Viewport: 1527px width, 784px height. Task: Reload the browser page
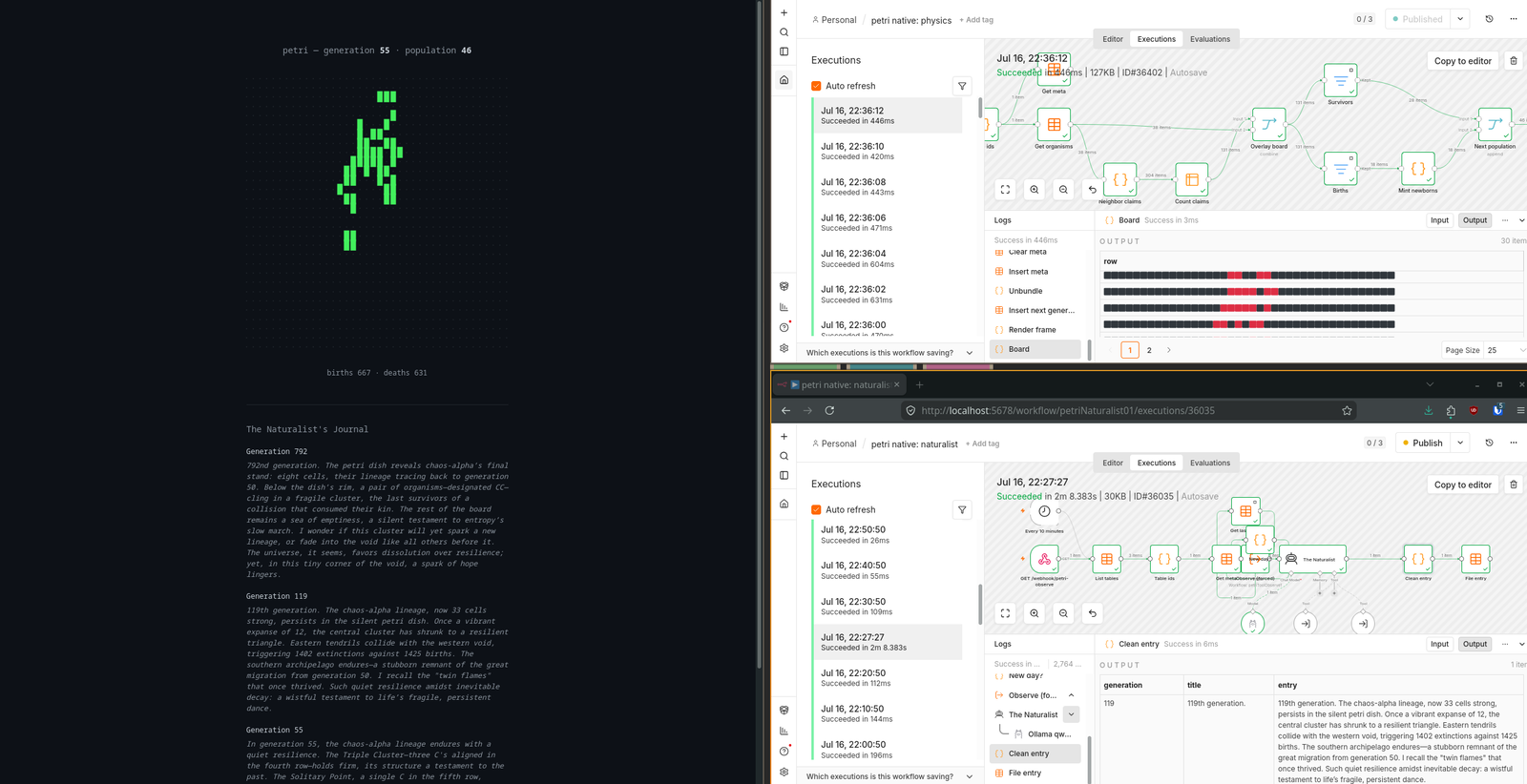(x=829, y=410)
